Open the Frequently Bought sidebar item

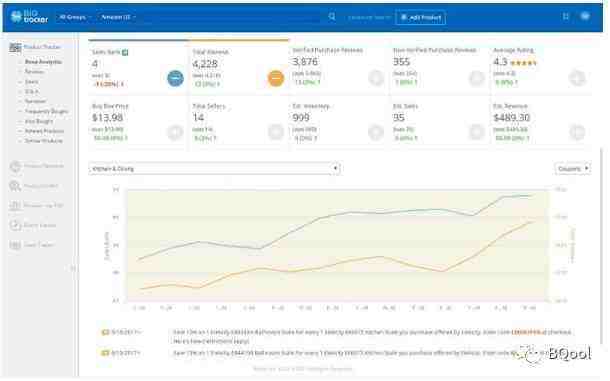click(46, 112)
